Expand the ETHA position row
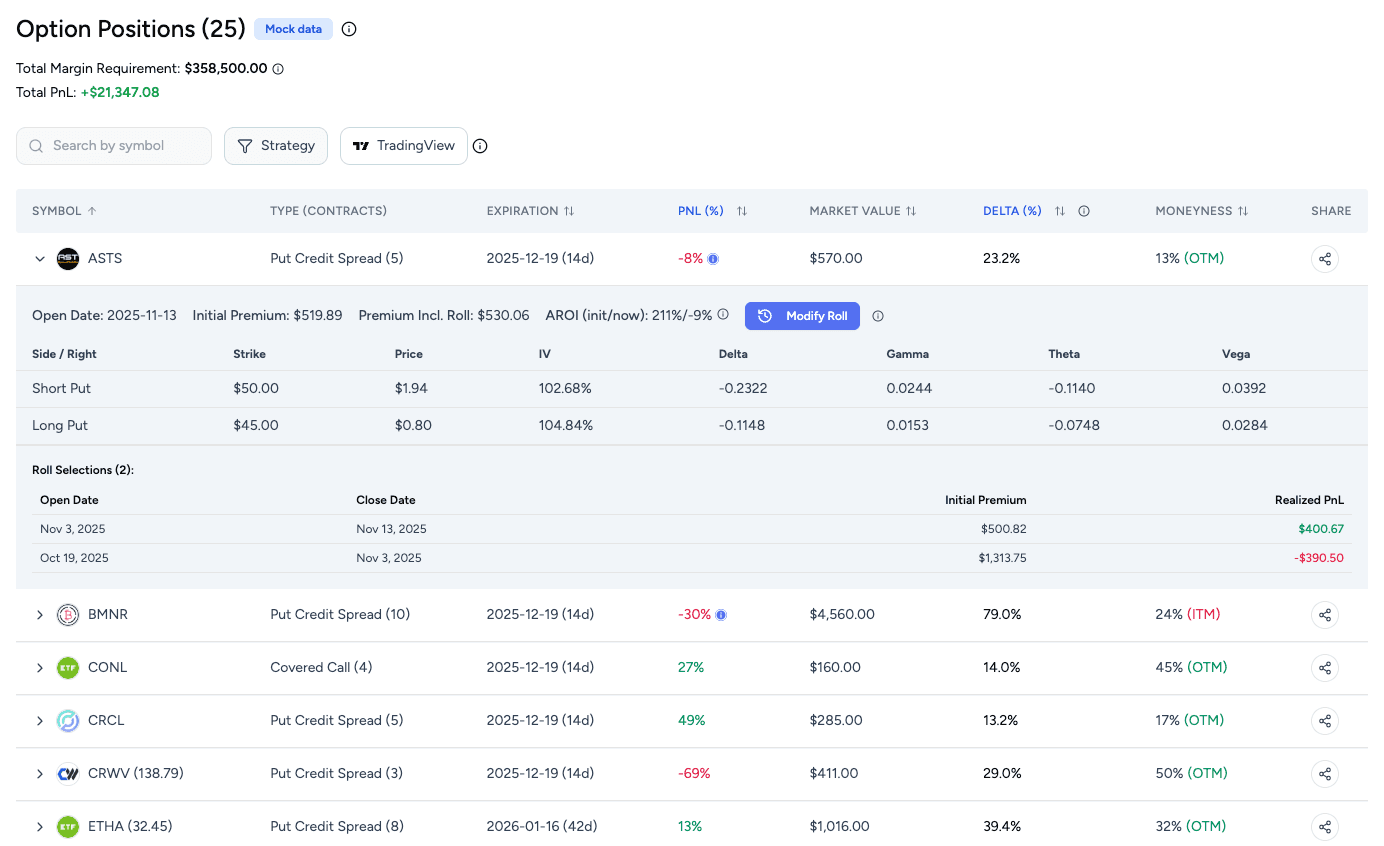 click(40, 827)
